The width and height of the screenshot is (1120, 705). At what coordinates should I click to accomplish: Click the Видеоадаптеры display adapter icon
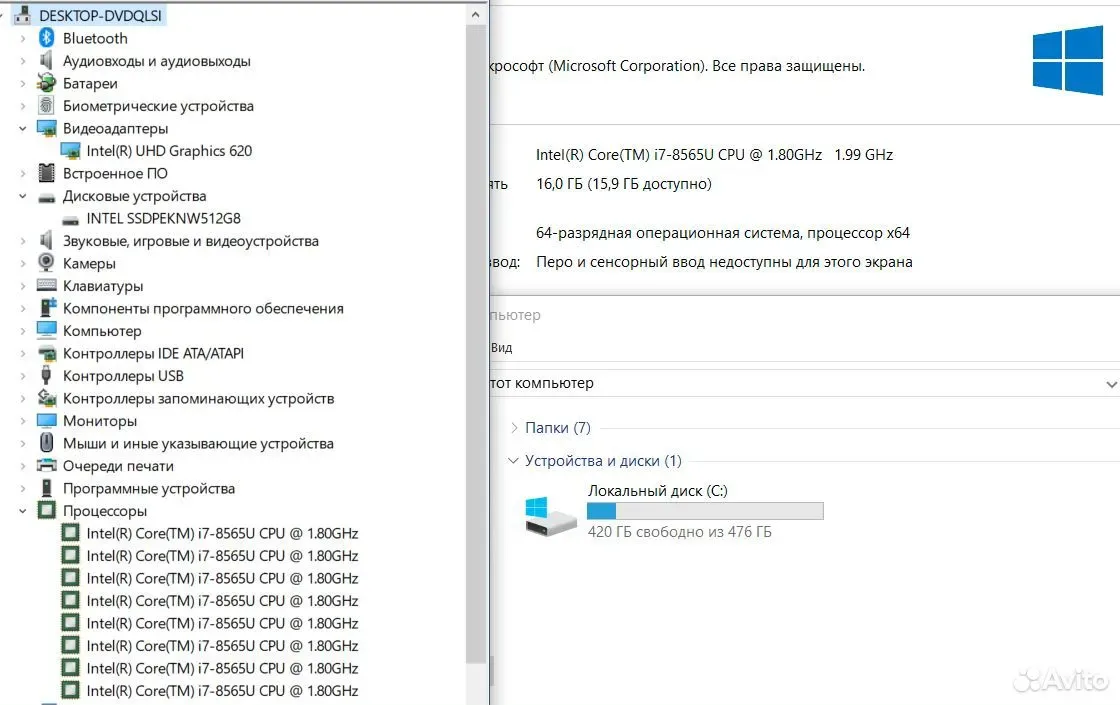click(x=46, y=129)
